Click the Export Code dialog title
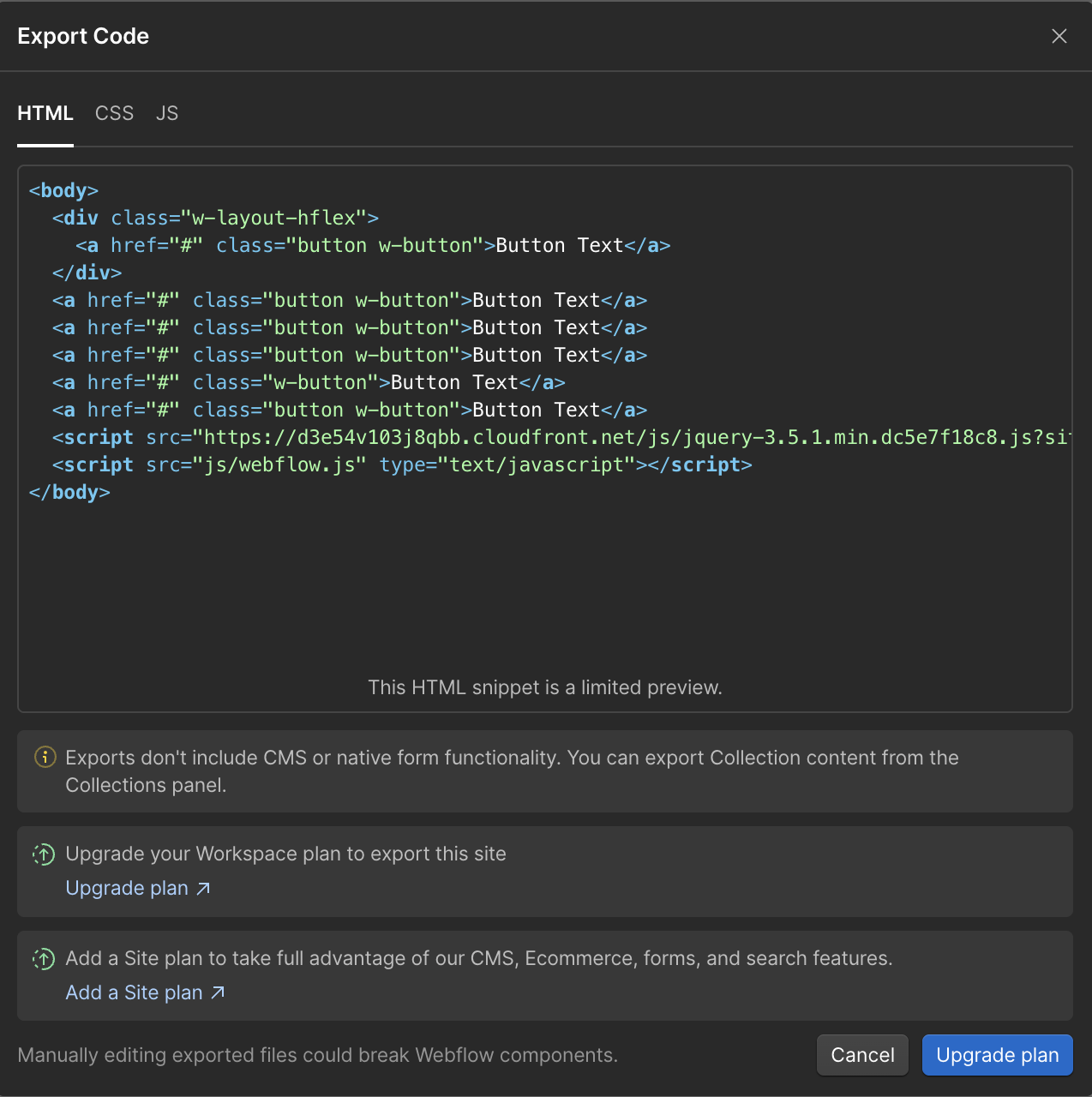 (x=82, y=36)
